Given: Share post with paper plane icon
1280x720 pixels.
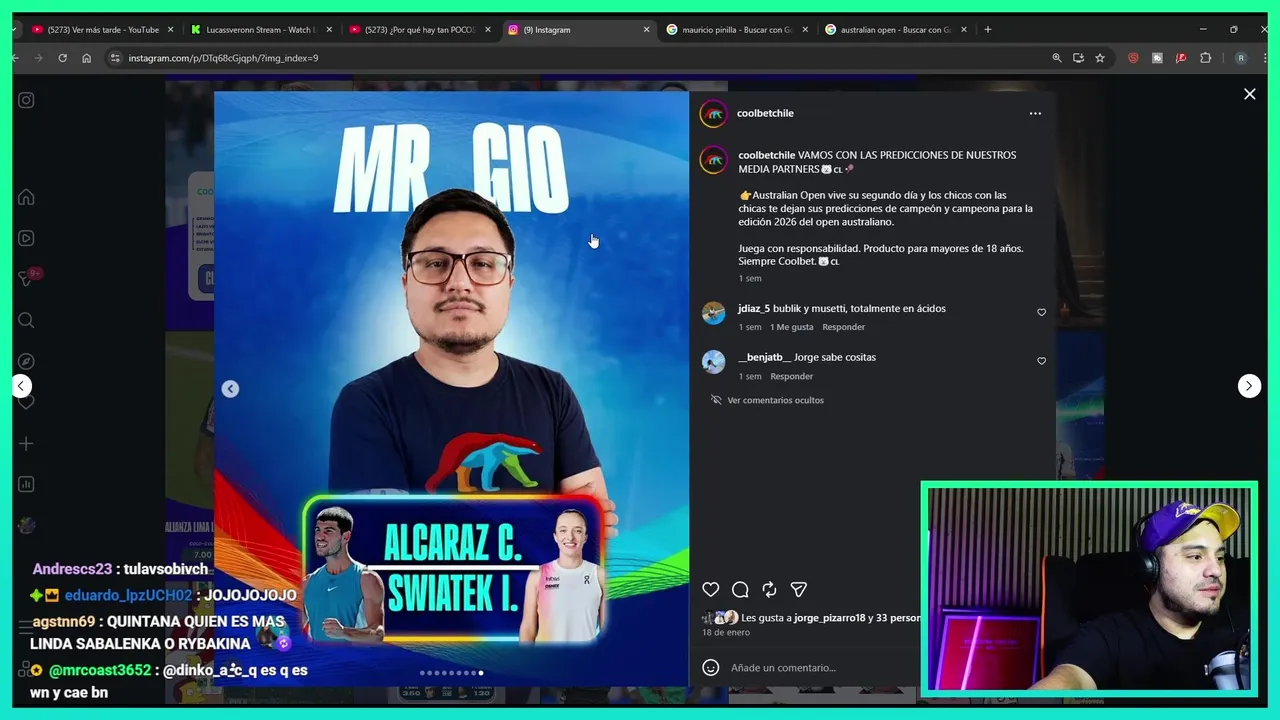Looking at the screenshot, I should point(798,590).
